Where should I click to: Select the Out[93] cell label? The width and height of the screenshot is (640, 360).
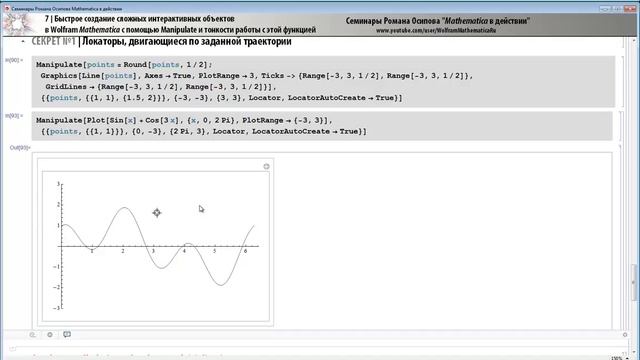[x=20, y=147]
